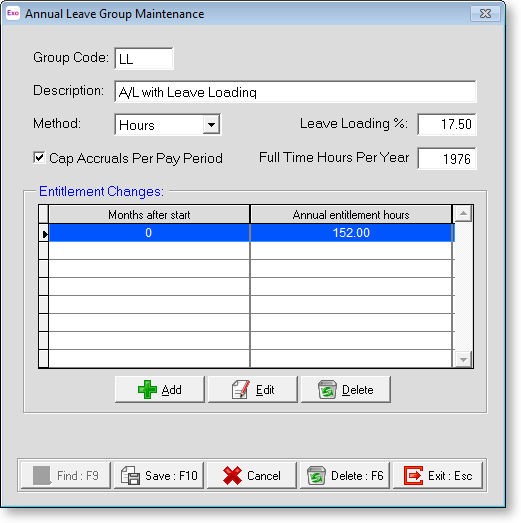
Task: Click the entitlement list scroll down arrow
Action: 463,359
